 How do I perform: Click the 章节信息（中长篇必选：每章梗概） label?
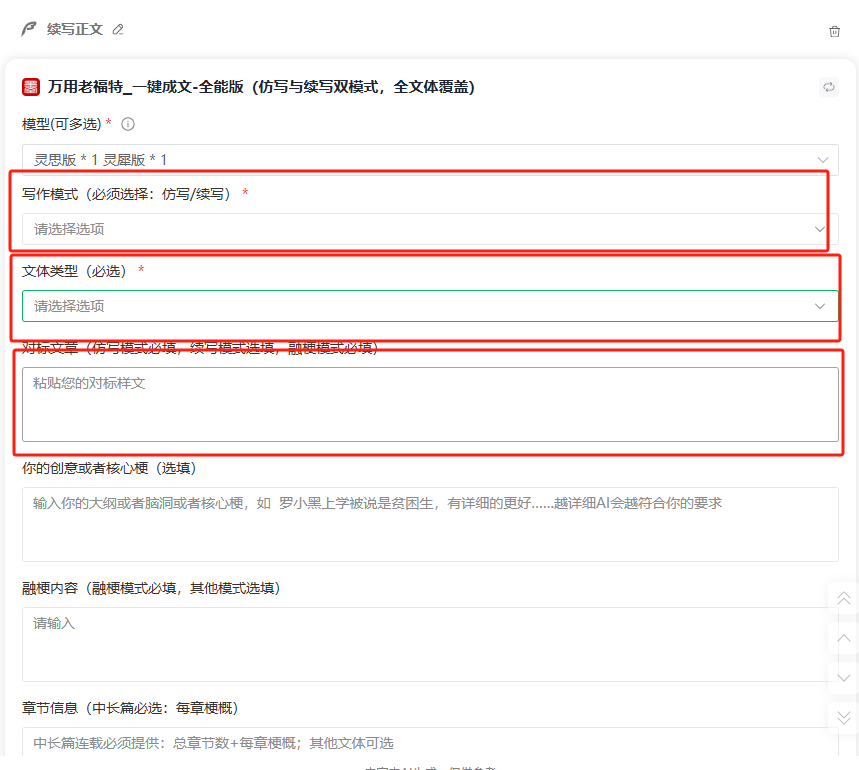130,708
